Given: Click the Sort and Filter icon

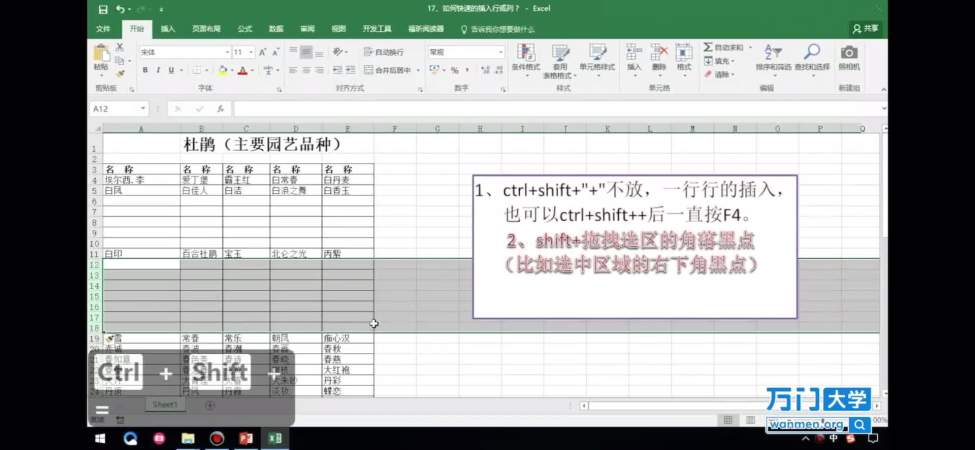Looking at the screenshot, I should pyautogui.click(x=773, y=52).
